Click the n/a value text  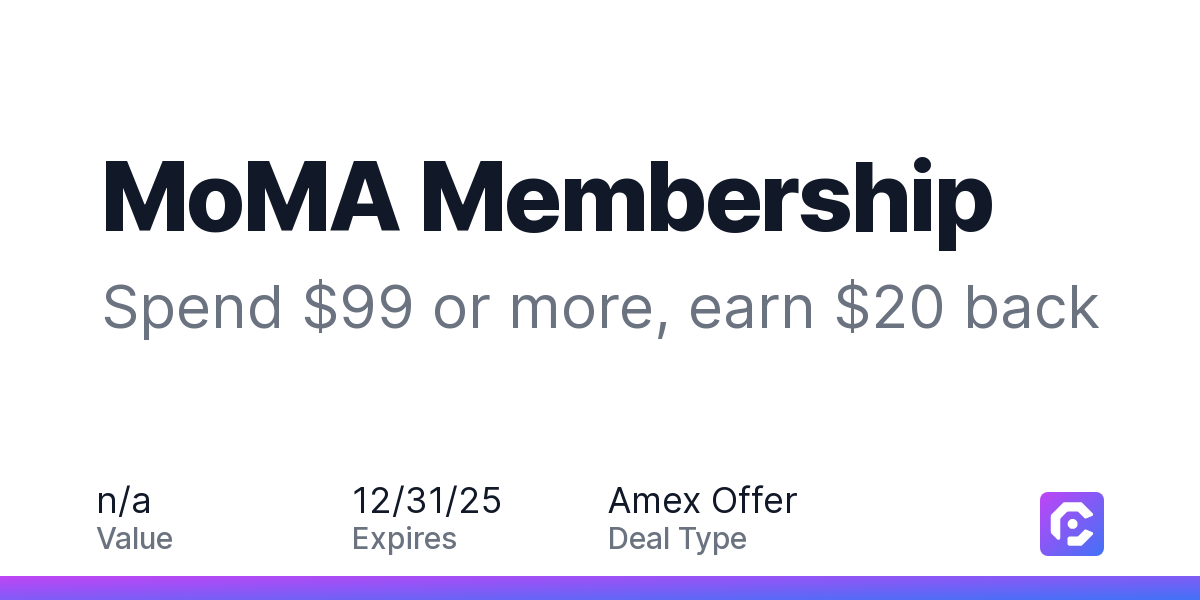(x=124, y=500)
